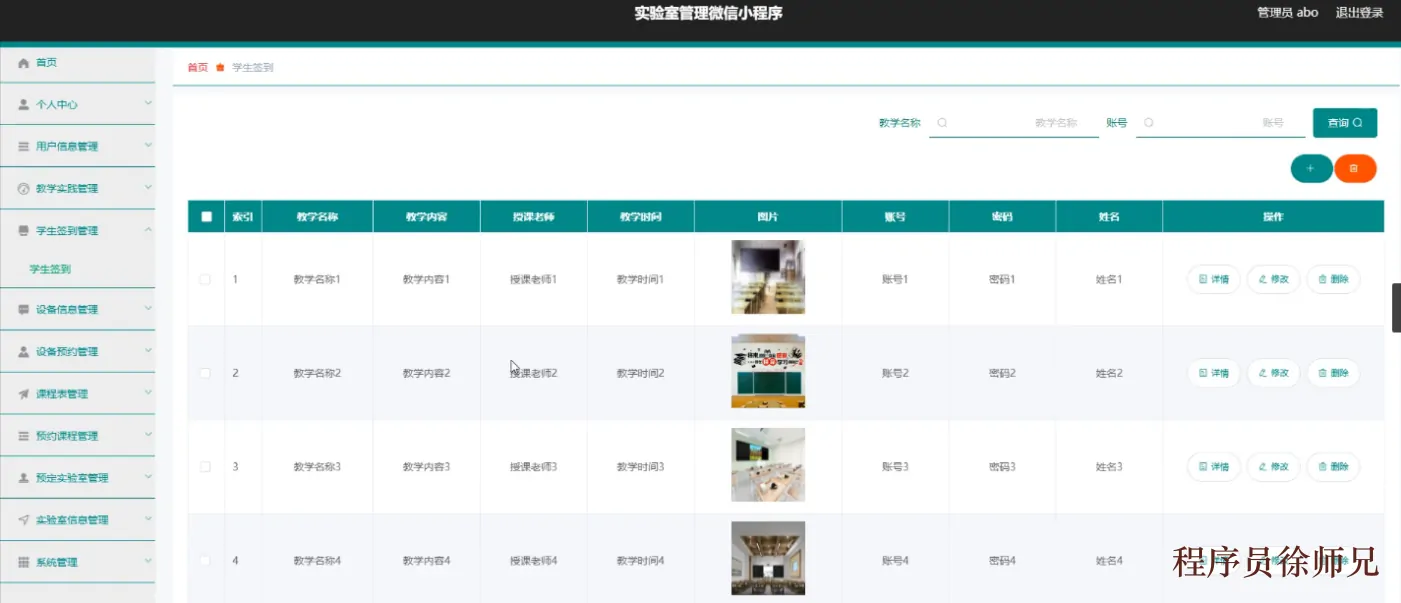The image size is (1401, 603).
Task: Open the 设备预约管理 menu label
Action: click(67, 352)
